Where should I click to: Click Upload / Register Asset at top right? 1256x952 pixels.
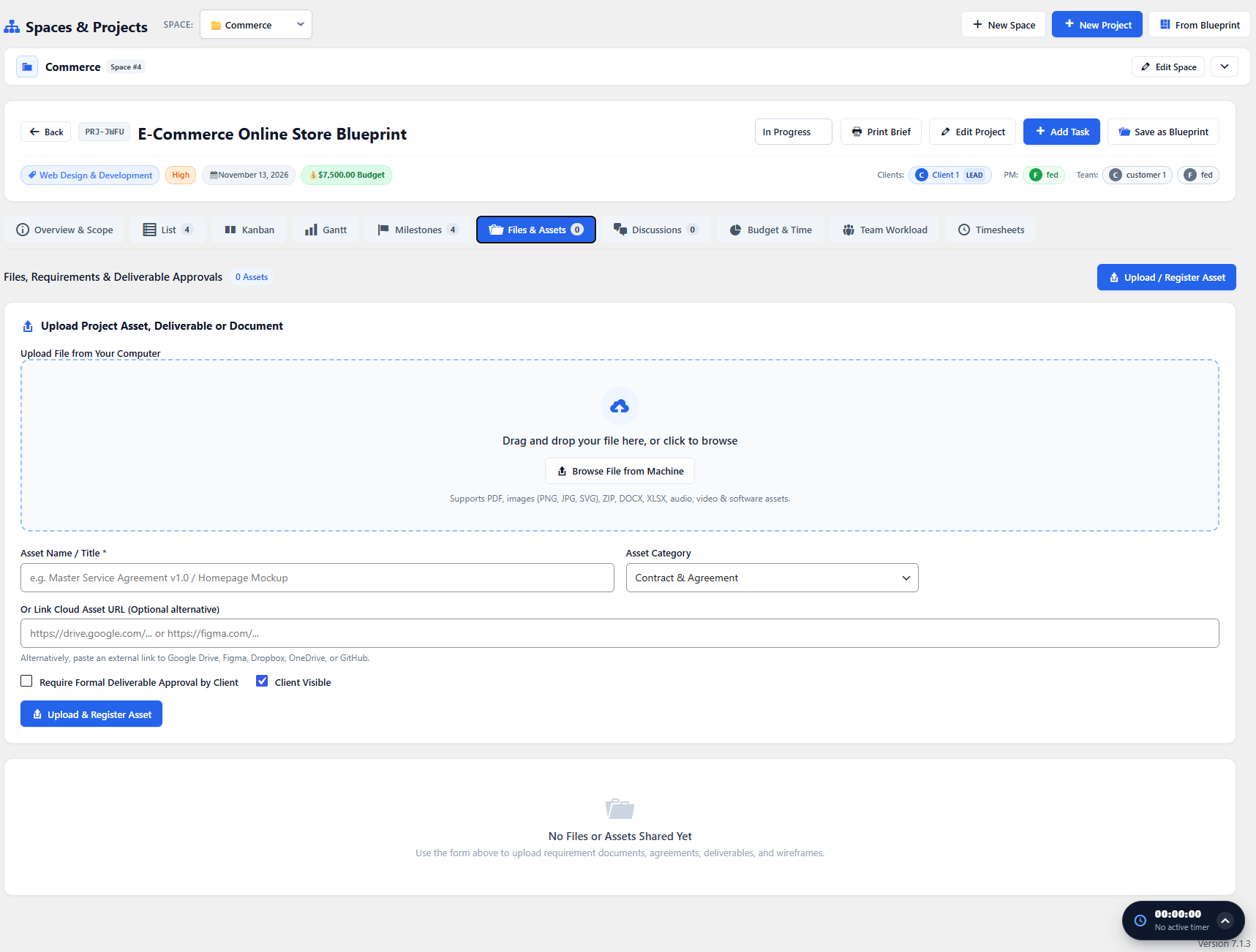point(1167,277)
